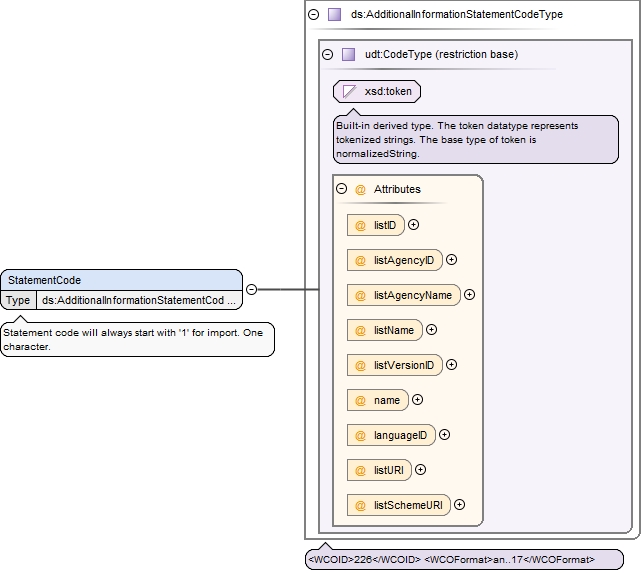
Task: Click the @ icon of listAgencyID
Action: 360,260
